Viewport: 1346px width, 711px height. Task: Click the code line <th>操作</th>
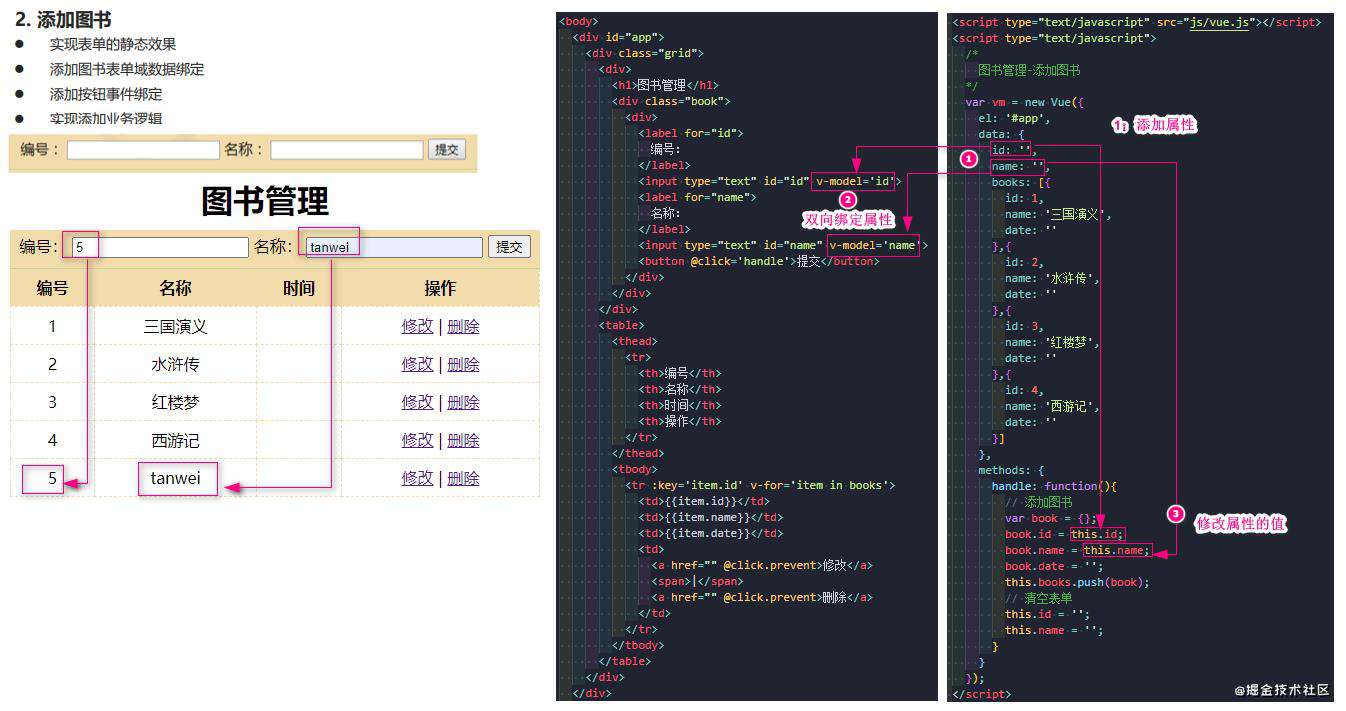coord(679,421)
